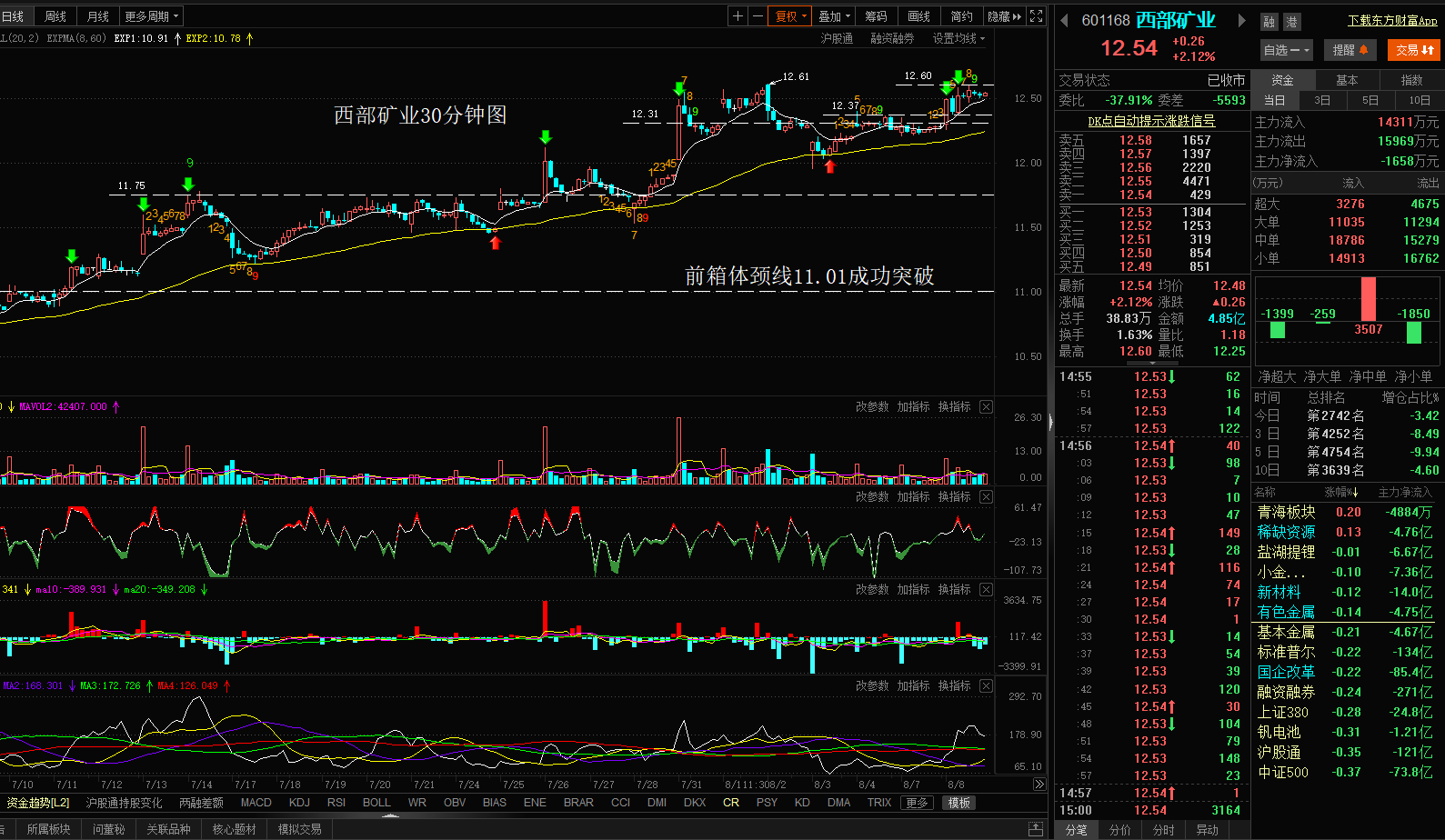This screenshot has width=1445, height=840.
Task: Click the 港 Hong Kong connect badge icon
Action: coord(1290,22)
